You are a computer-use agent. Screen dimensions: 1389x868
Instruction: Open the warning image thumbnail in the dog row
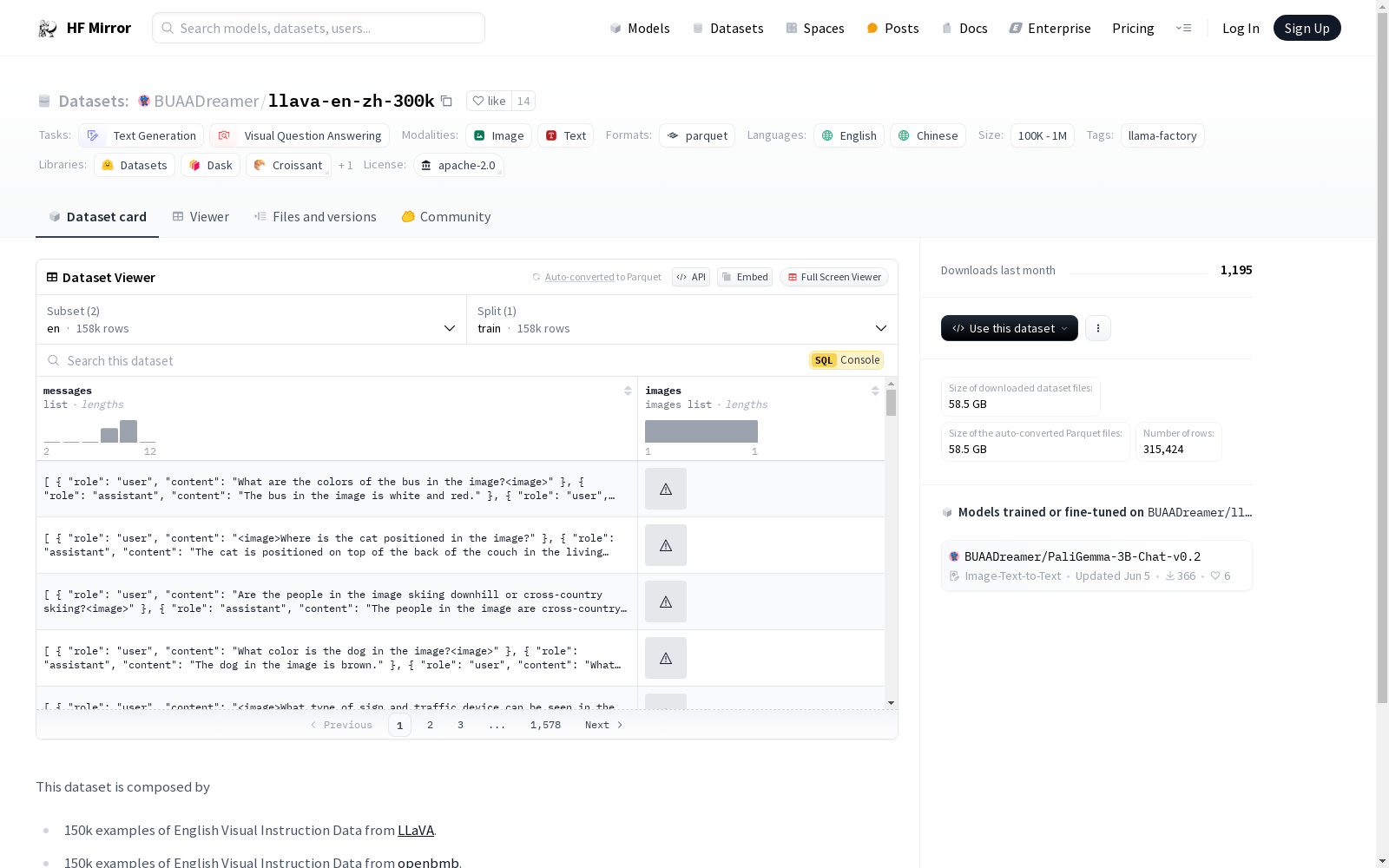[x=666, y=658]
